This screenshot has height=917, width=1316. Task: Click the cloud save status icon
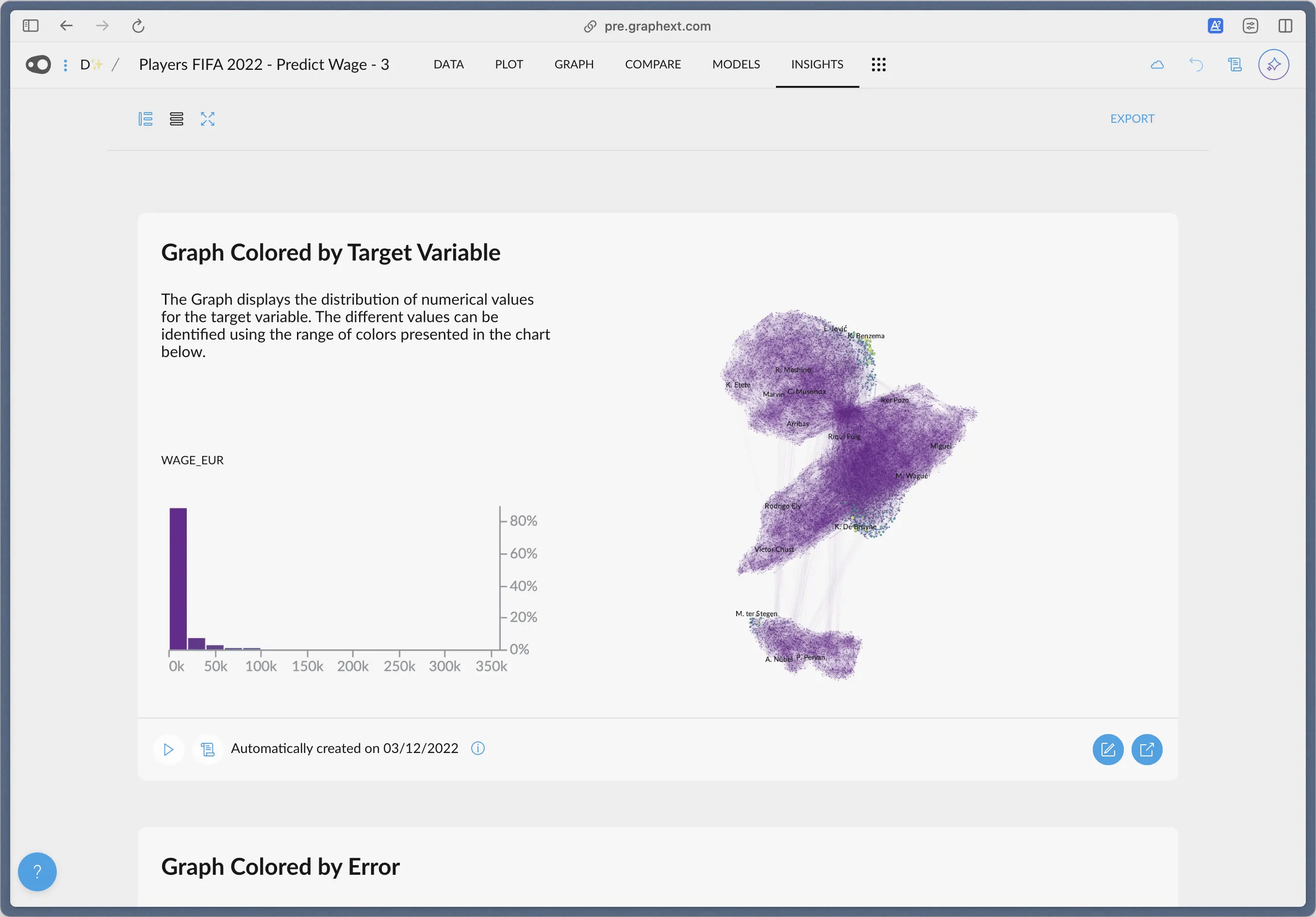coord(1157,65)
